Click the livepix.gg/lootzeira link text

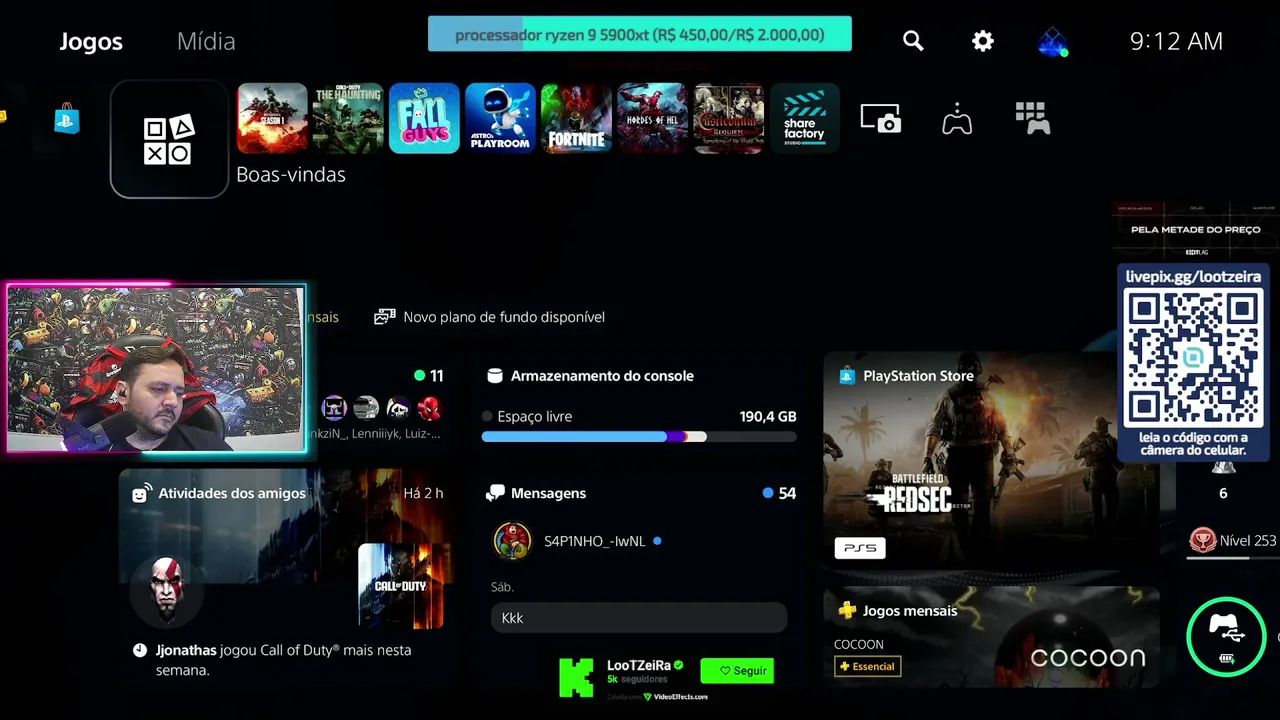pos(1193,277)
